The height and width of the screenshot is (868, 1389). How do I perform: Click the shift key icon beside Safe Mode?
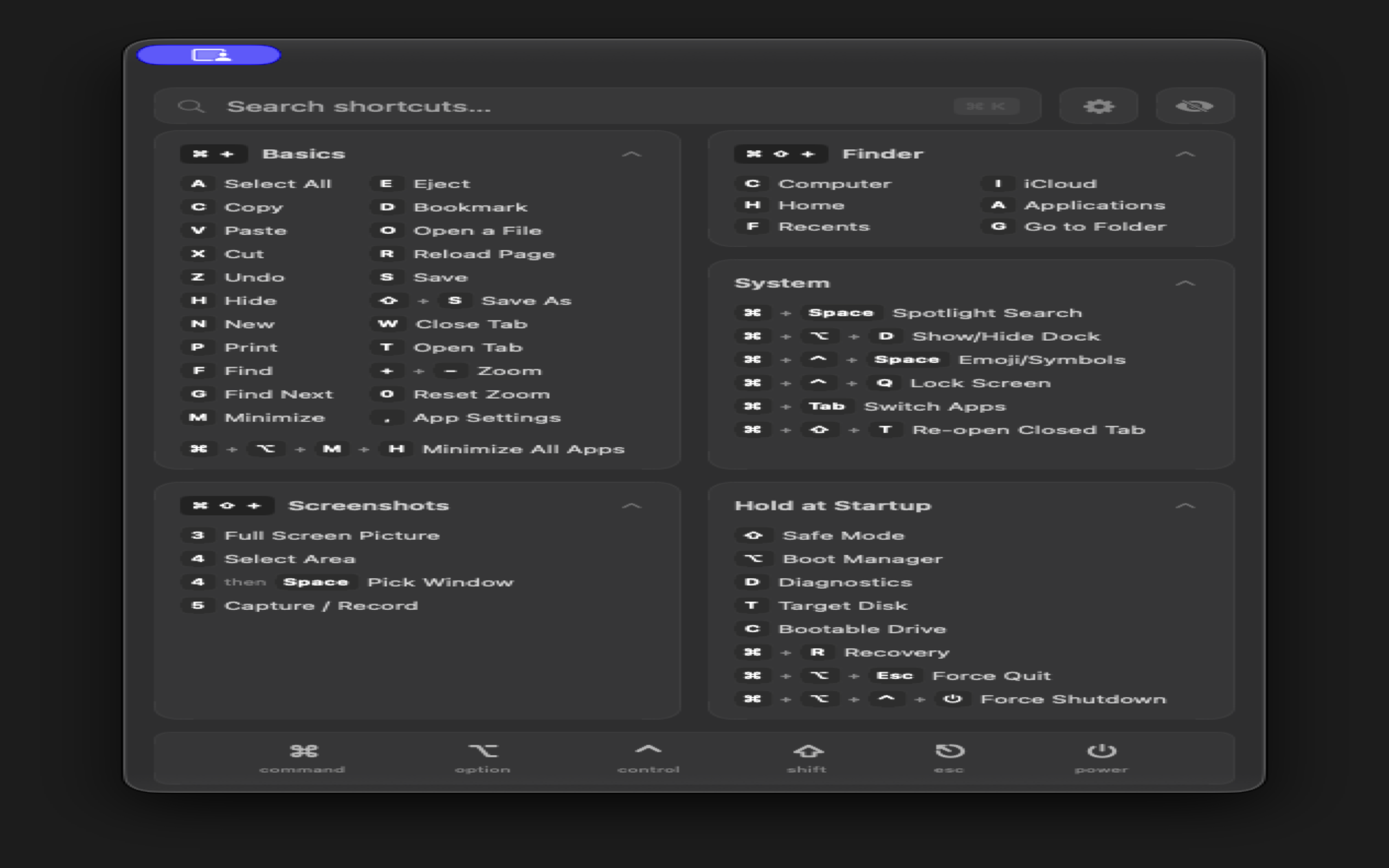[x=753, y=535]
